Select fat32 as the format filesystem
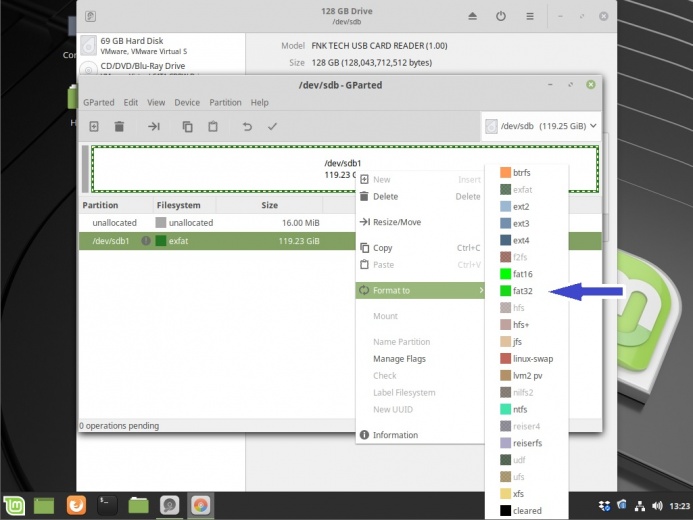This screenshot has height=520, width=693. (522, 290)
